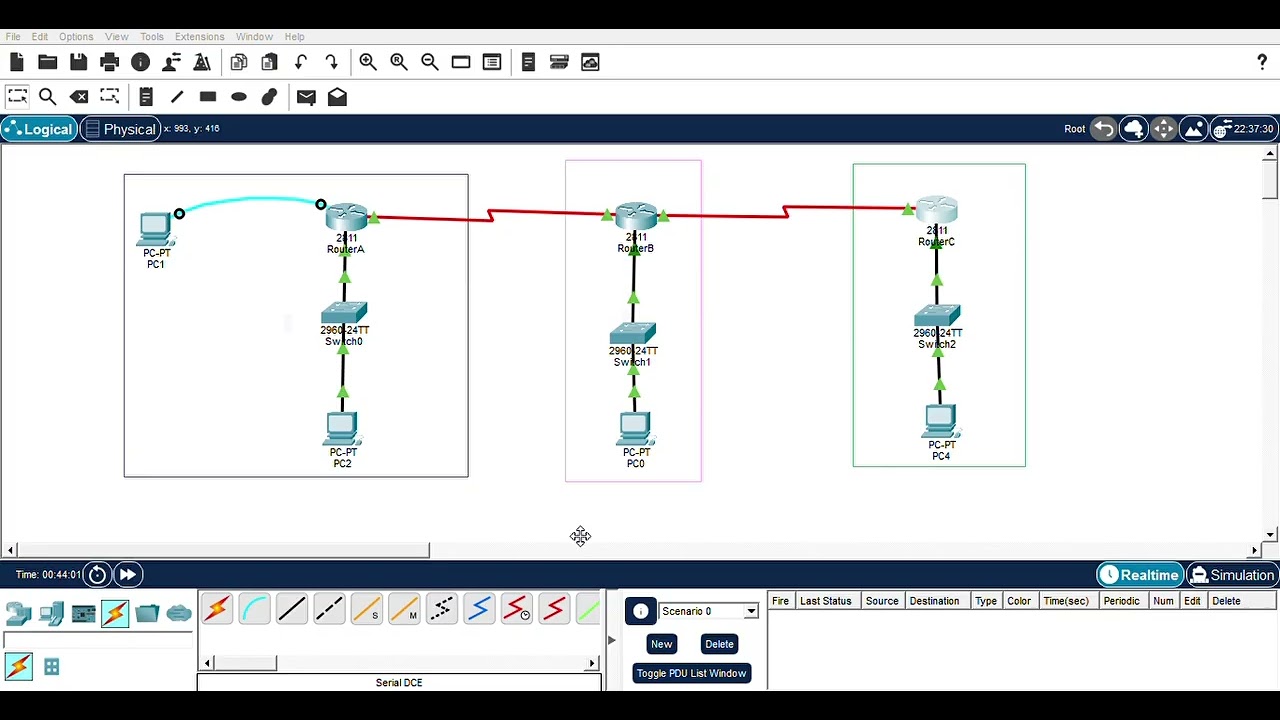
Task: Click the Delete scenario button
Action: [x=719, y=644]
